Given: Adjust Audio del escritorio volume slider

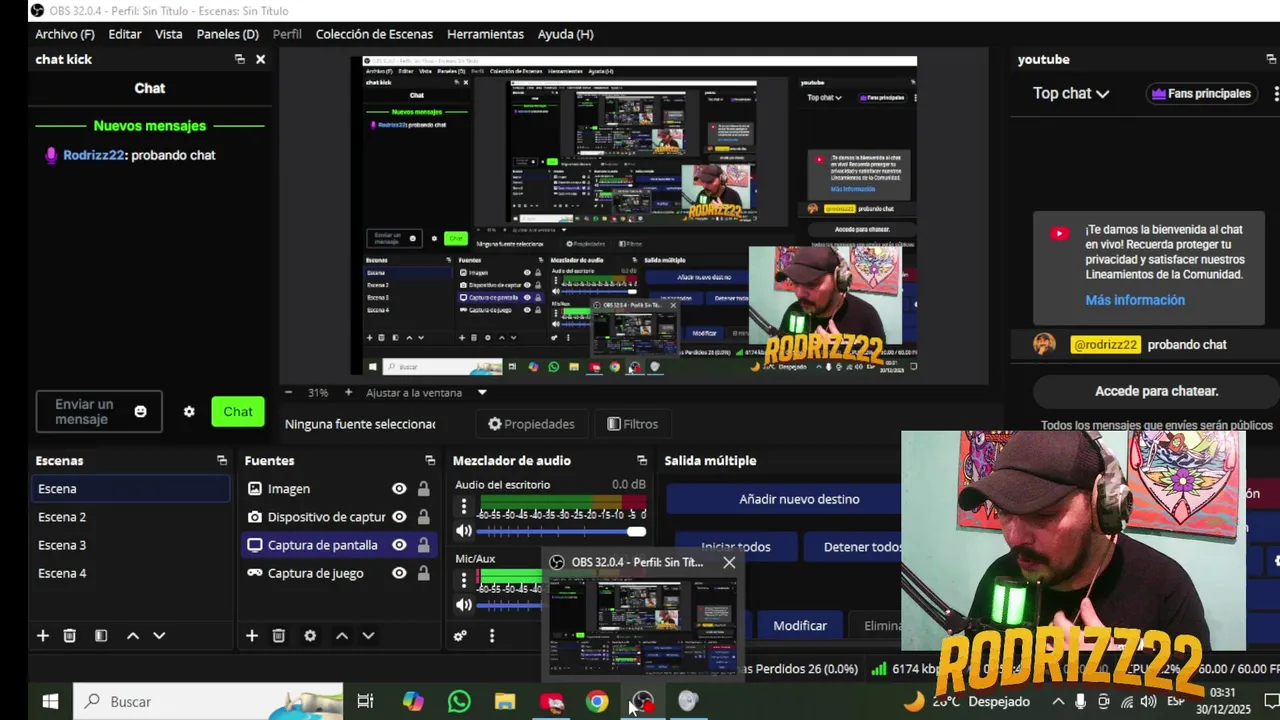Looking at the screenshot, I should [562, 531].
